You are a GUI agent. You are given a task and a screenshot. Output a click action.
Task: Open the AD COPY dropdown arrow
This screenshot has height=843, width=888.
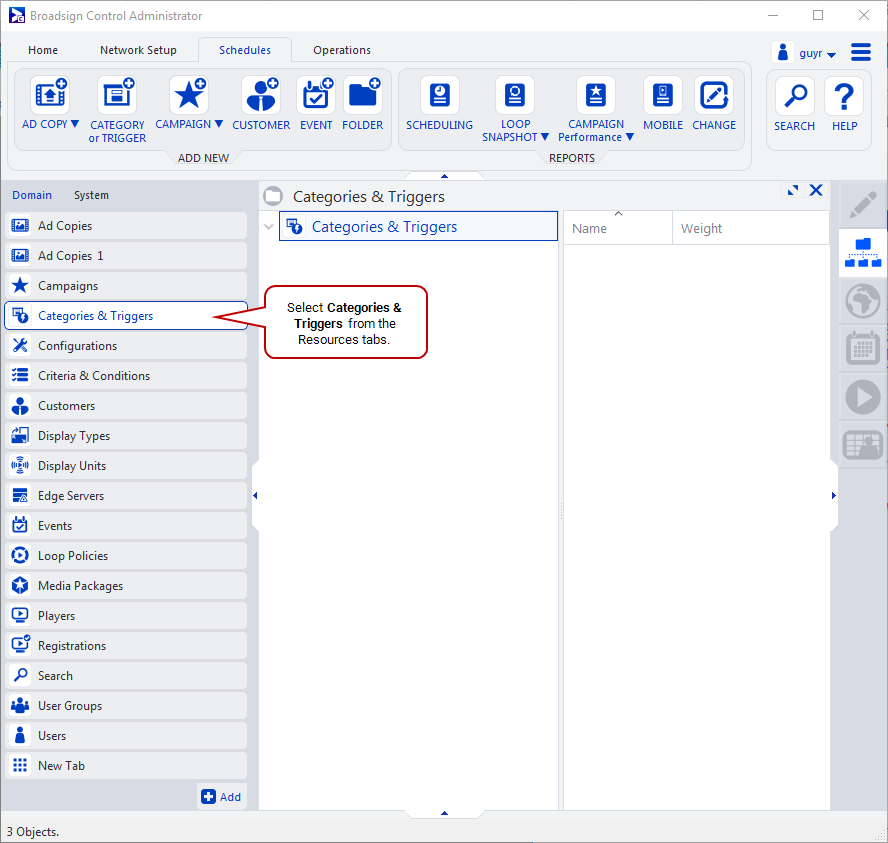(75, 124)
